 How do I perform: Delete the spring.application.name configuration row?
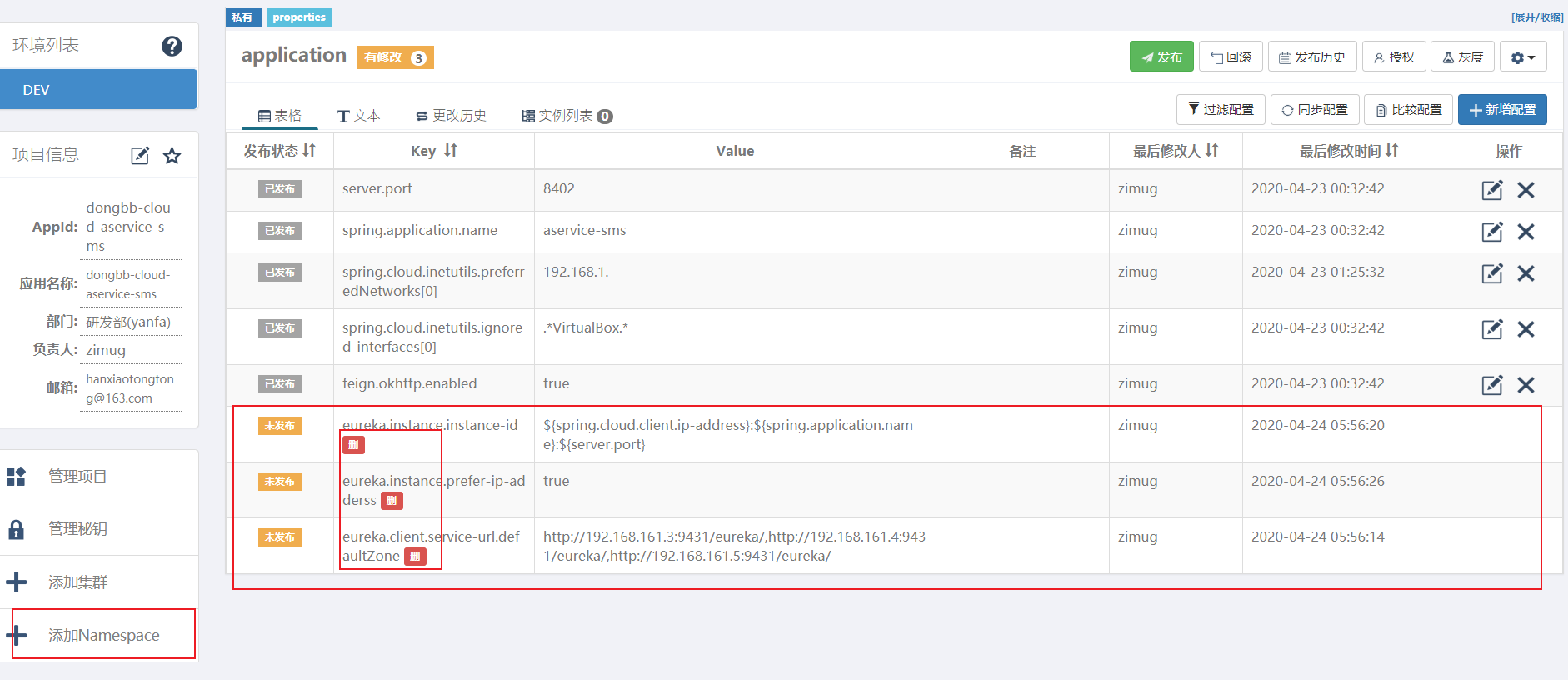[x=1526, y=232]
